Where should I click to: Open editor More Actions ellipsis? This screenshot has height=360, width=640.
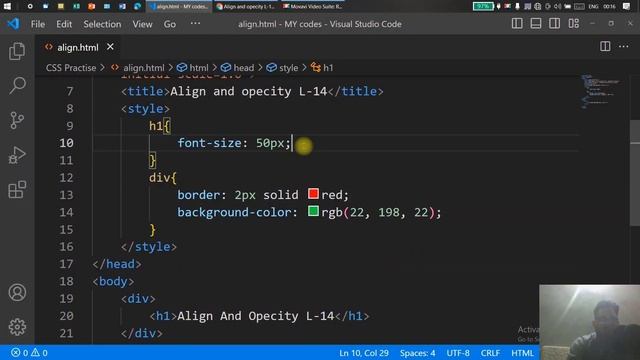[624, 47]
